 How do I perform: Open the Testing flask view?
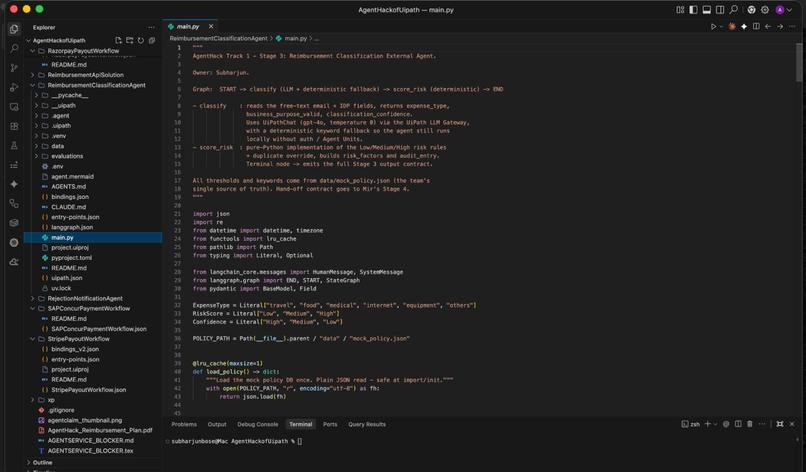(14, 146)
